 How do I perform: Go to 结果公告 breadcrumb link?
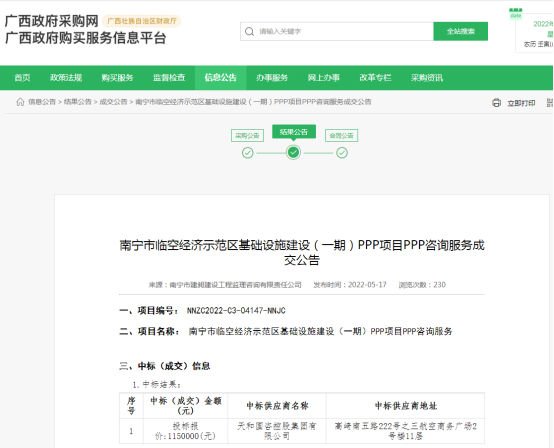[78, 102]
